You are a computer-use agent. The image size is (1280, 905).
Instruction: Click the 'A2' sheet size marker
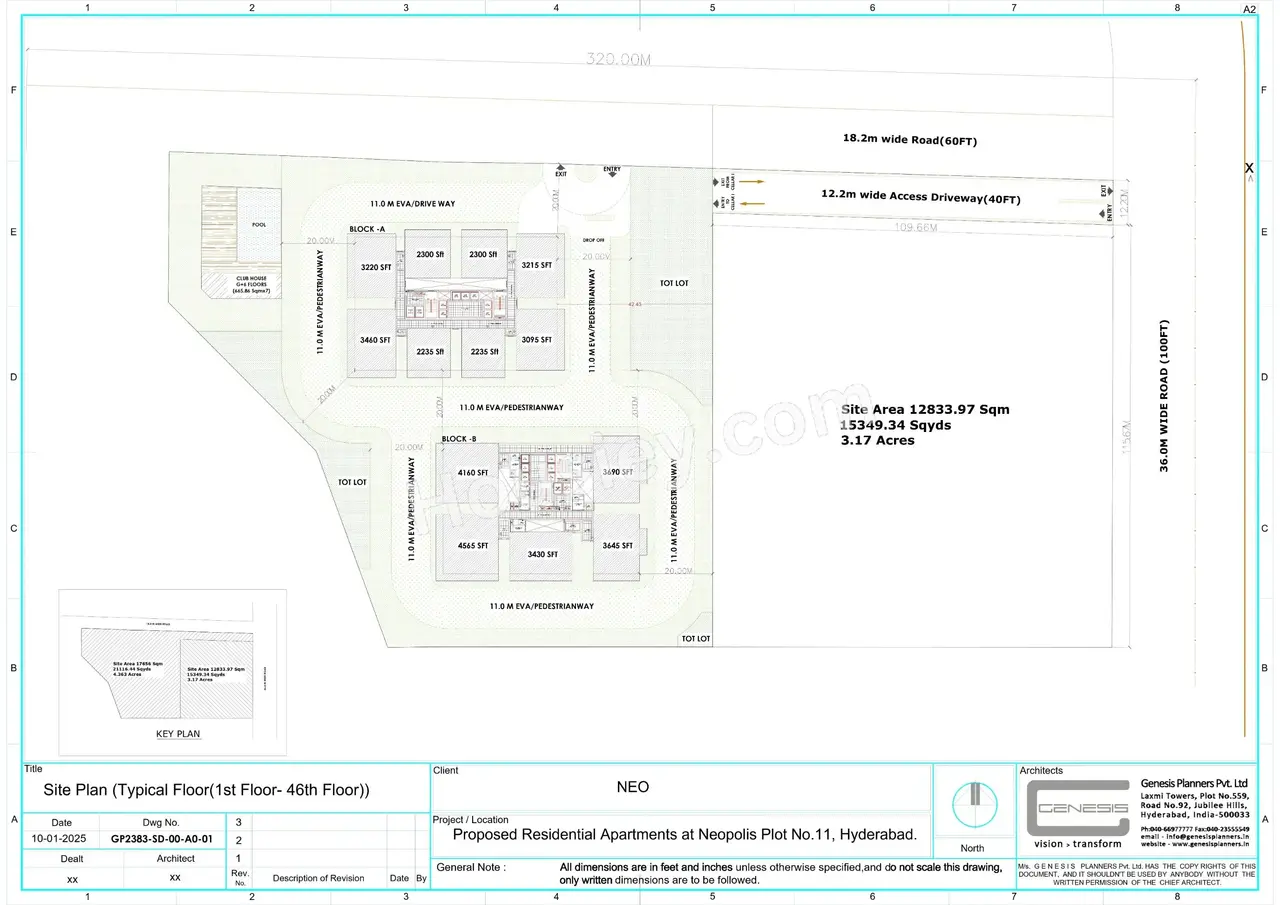[x=1248, y=9]
